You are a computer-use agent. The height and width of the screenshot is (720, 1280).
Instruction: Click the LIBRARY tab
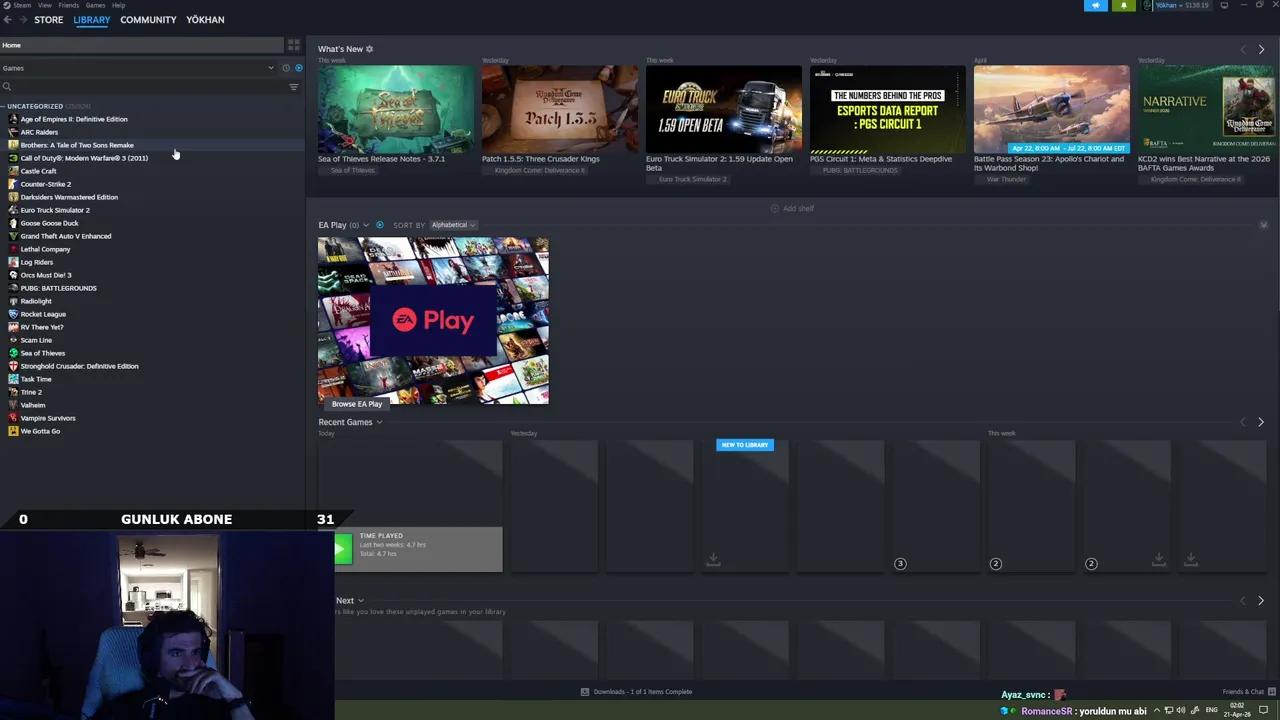91,20
